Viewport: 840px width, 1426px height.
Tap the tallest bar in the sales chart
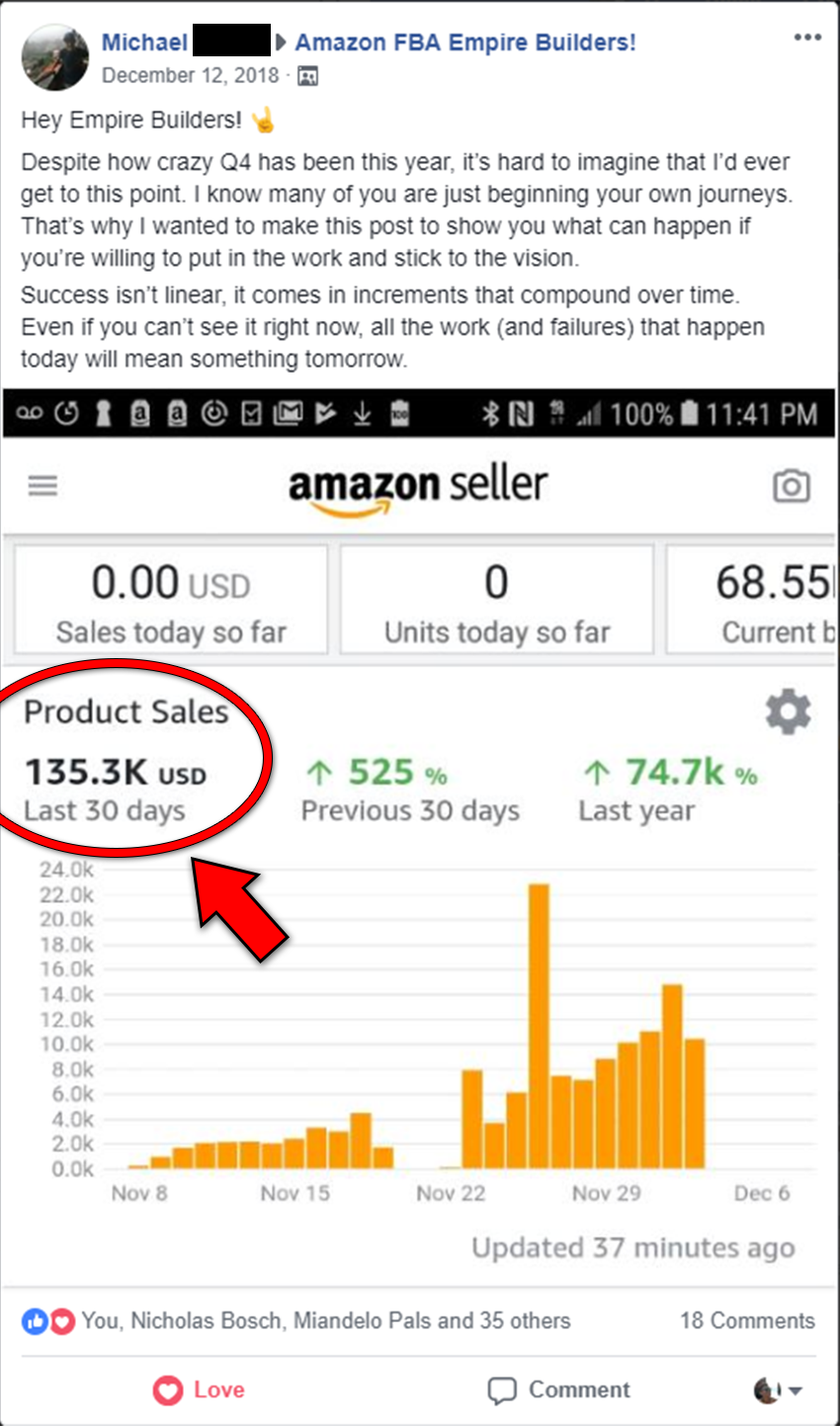[x=539, y=1026]
